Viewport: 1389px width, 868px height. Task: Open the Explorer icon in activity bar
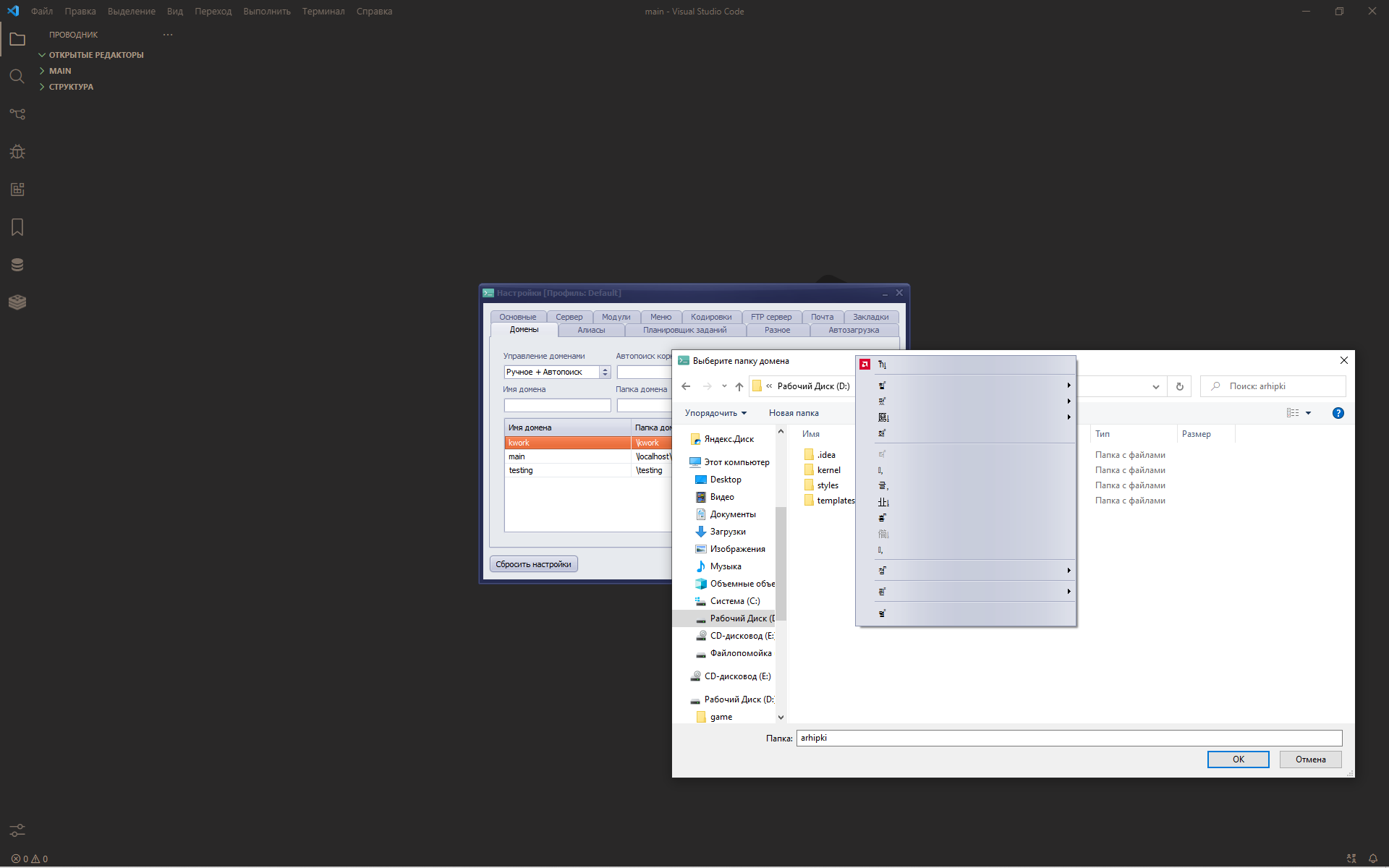17,40
